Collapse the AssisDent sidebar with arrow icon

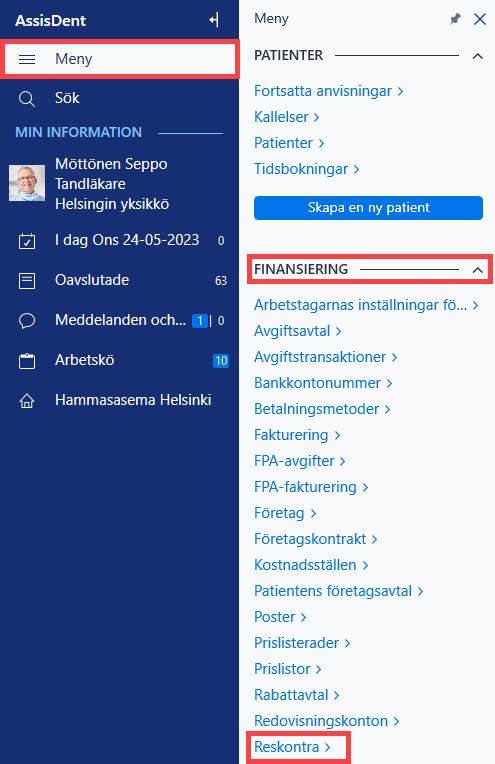point(214,20)
